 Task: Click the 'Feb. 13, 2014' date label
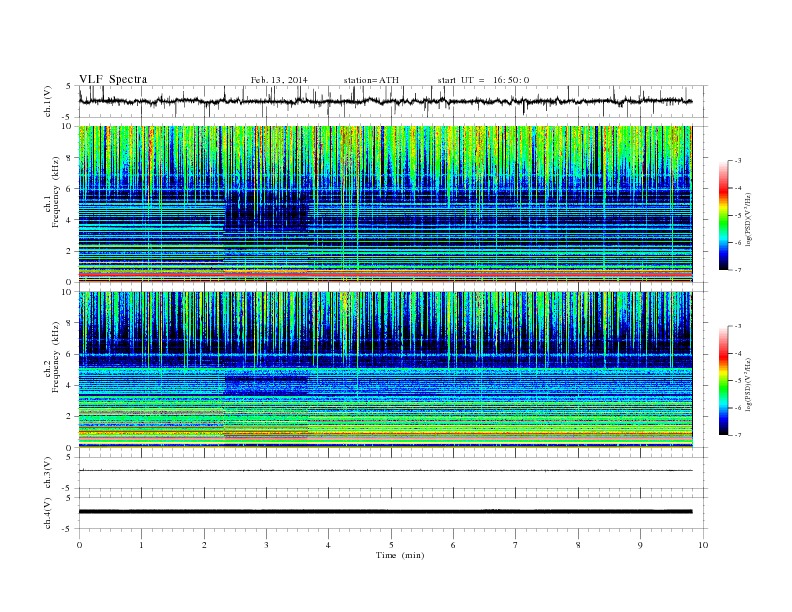click(x=279, y=80)
